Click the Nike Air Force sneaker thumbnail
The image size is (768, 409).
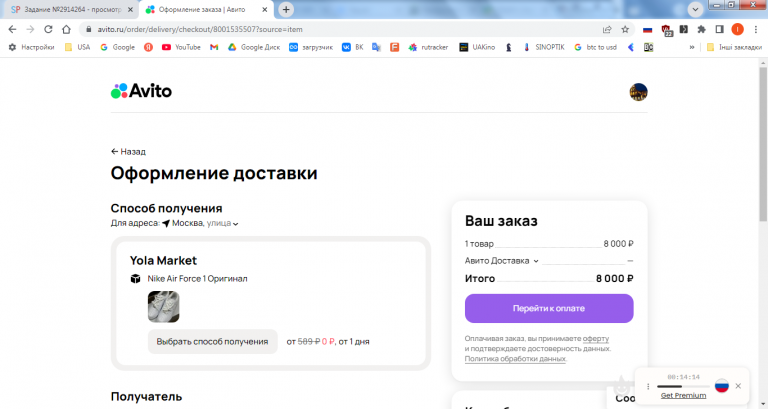point(164,307)
